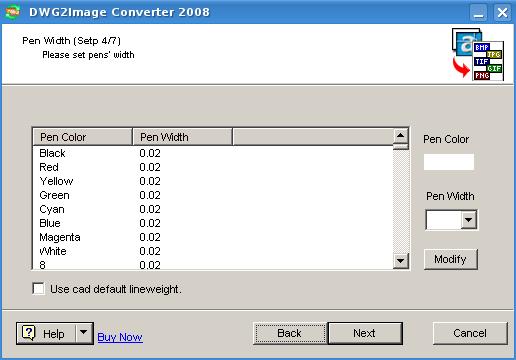
Task: Click the 0.02 width in Black row
Action: (150, 153)
